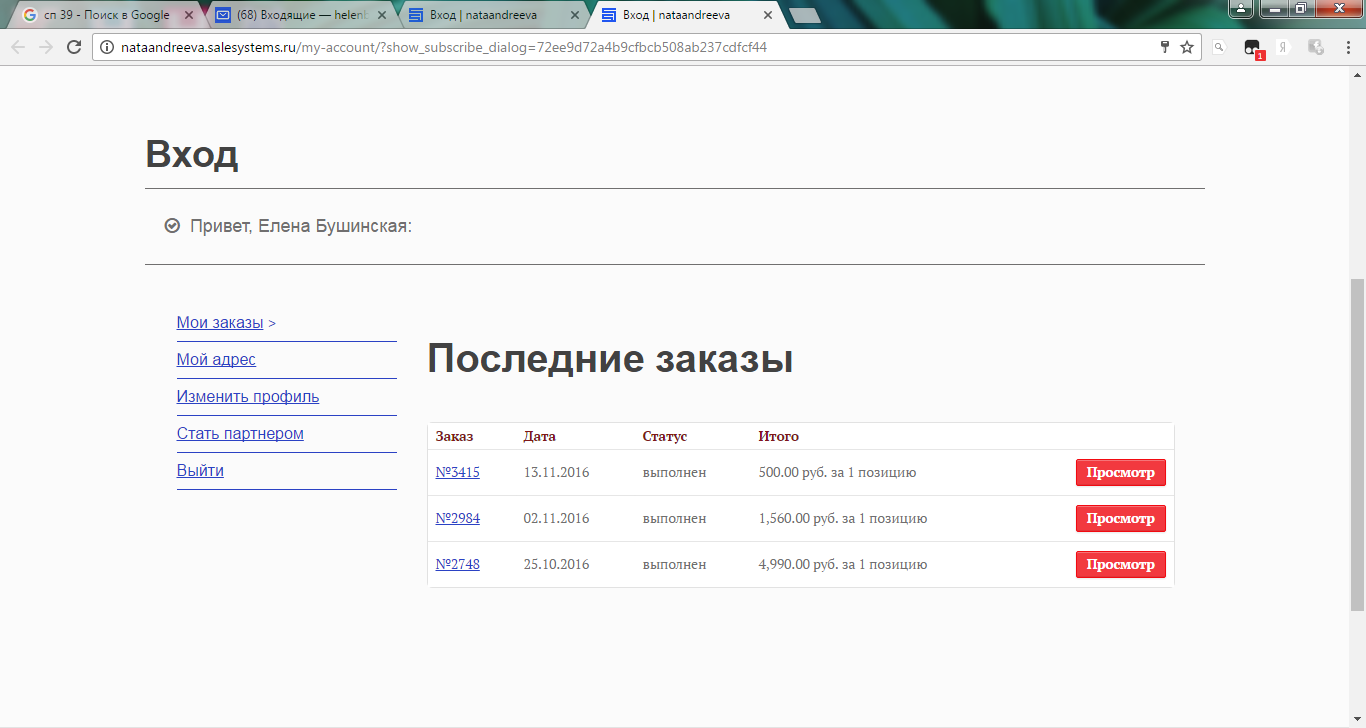Open the saved password key icon
Image resolution: width=1366 pixels, height=728 pixels.
click(x=1164, y=47)
